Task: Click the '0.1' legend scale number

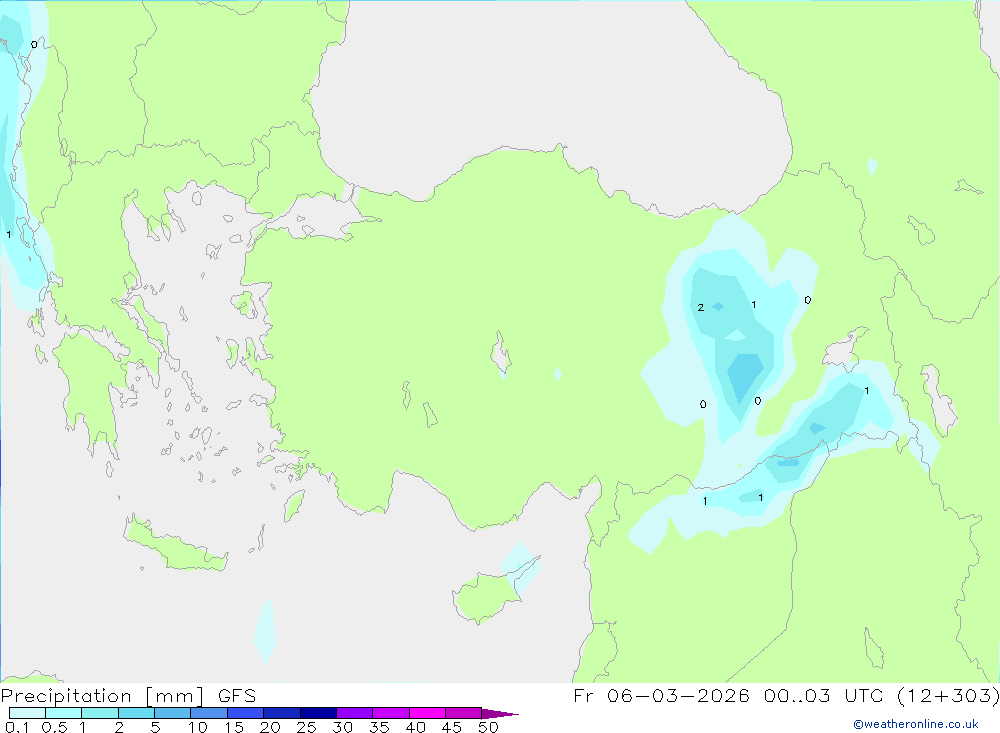Action: tap(17, 727)
